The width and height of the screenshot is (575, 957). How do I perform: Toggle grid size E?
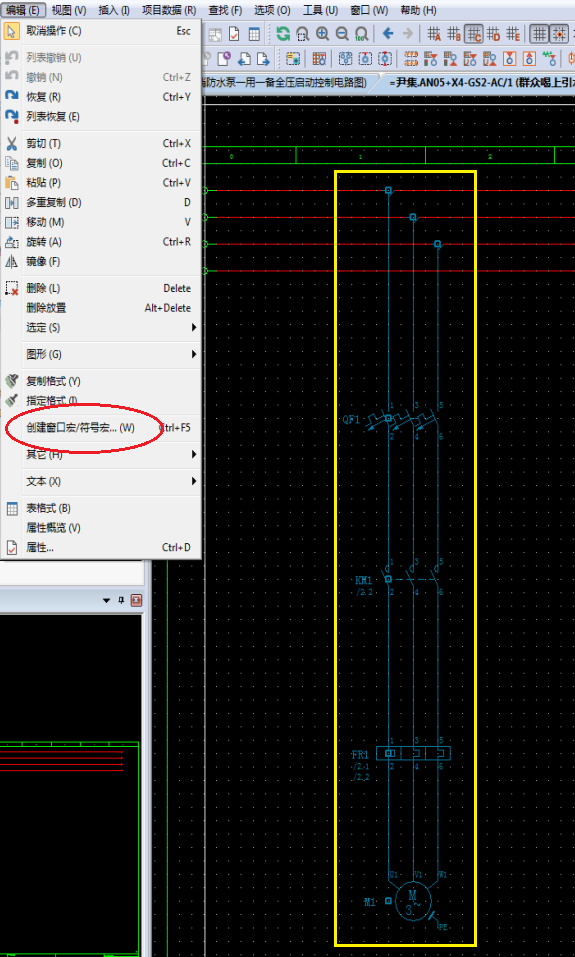point(513,34)
